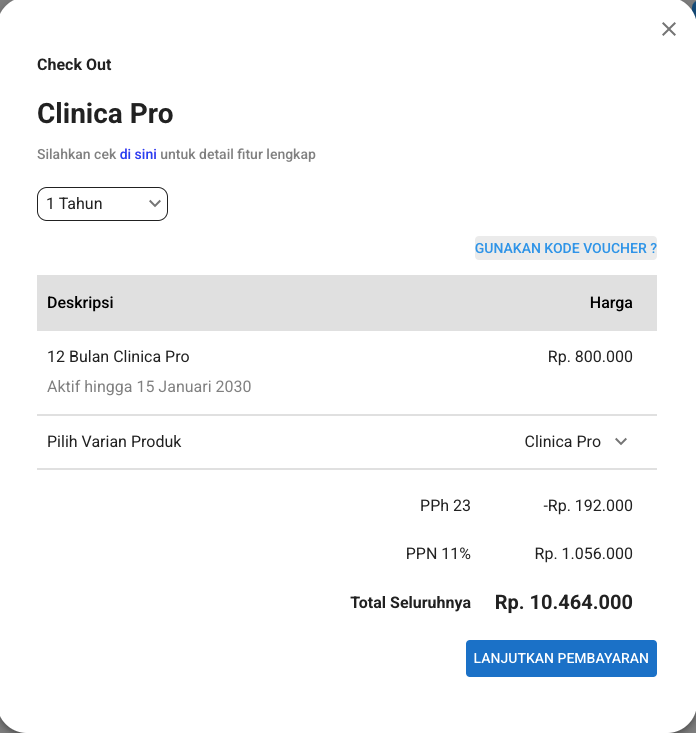696x733 pixels.
Task: Click GUNAKAN KODE VOUCHER button
Action: [x=566, y=248]
